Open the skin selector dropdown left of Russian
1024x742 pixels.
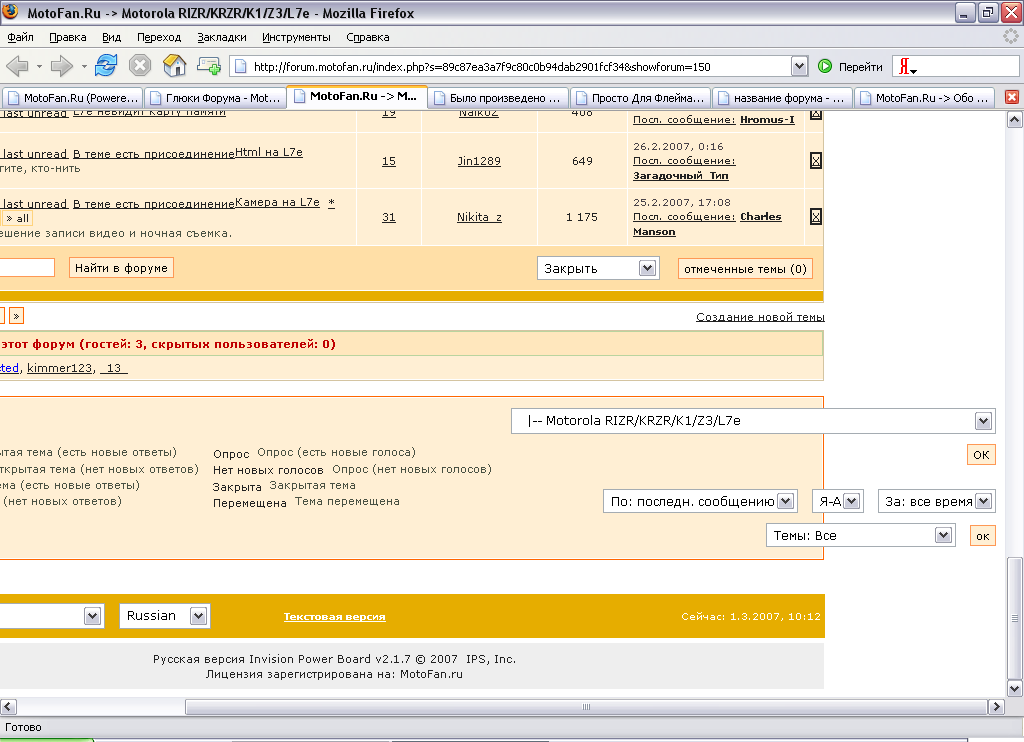[51, 616]
